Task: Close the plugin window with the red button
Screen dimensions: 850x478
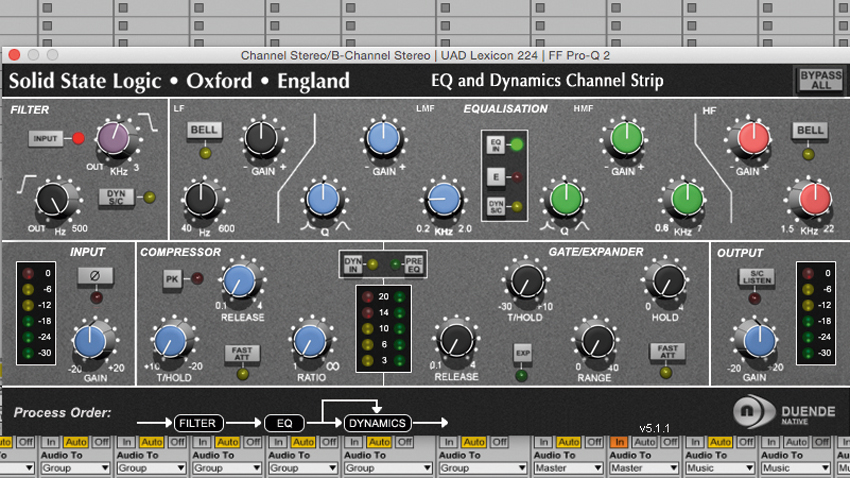Action: click(15, 55)
